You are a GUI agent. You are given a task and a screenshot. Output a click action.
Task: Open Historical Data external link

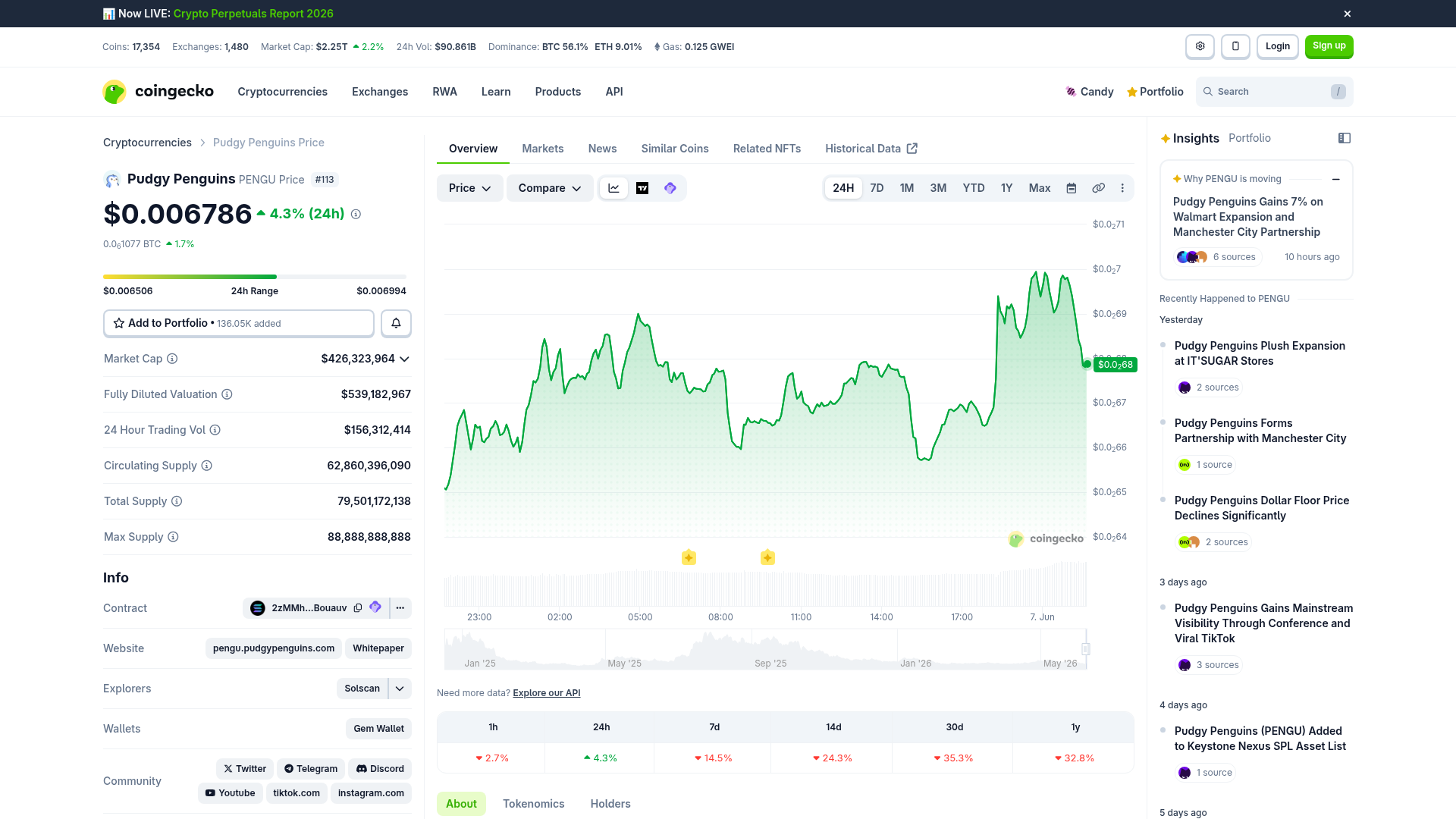tap(871, 149)
